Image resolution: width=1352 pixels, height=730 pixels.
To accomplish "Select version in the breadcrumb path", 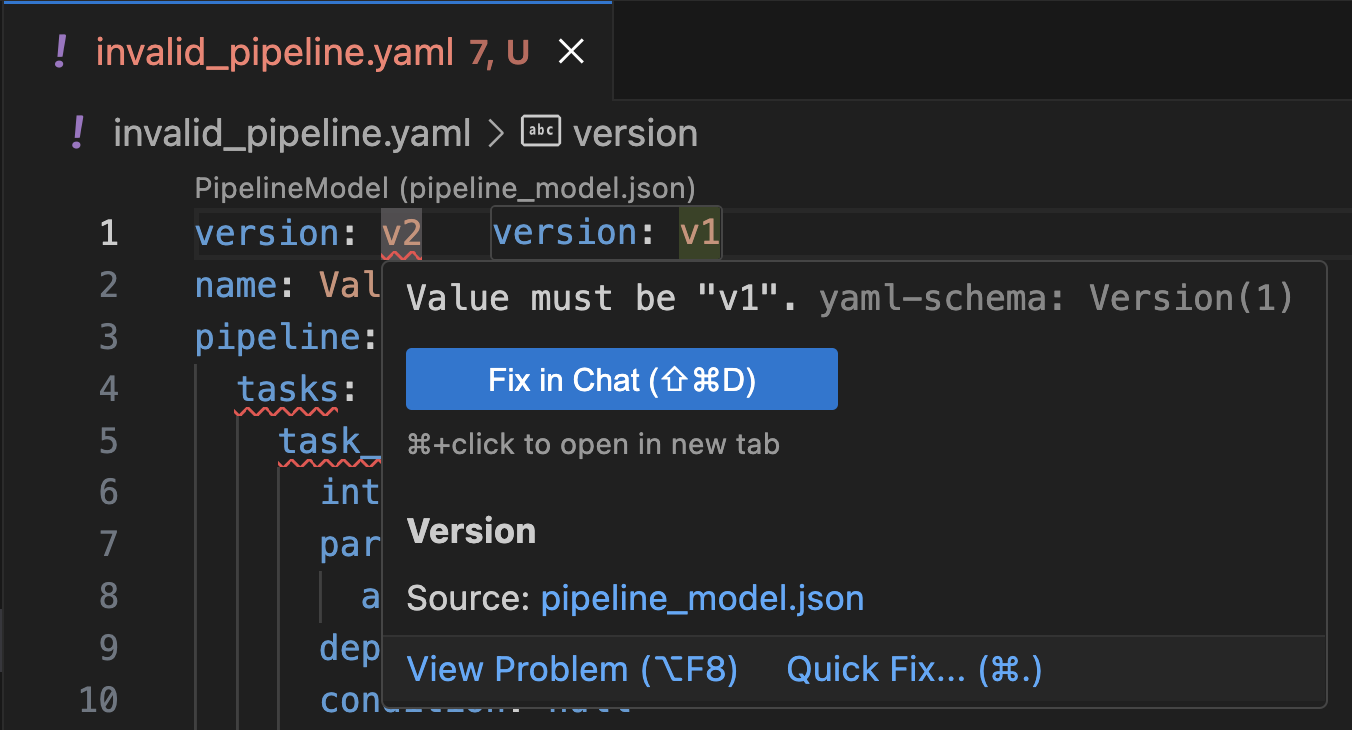I will pos(634,131).
